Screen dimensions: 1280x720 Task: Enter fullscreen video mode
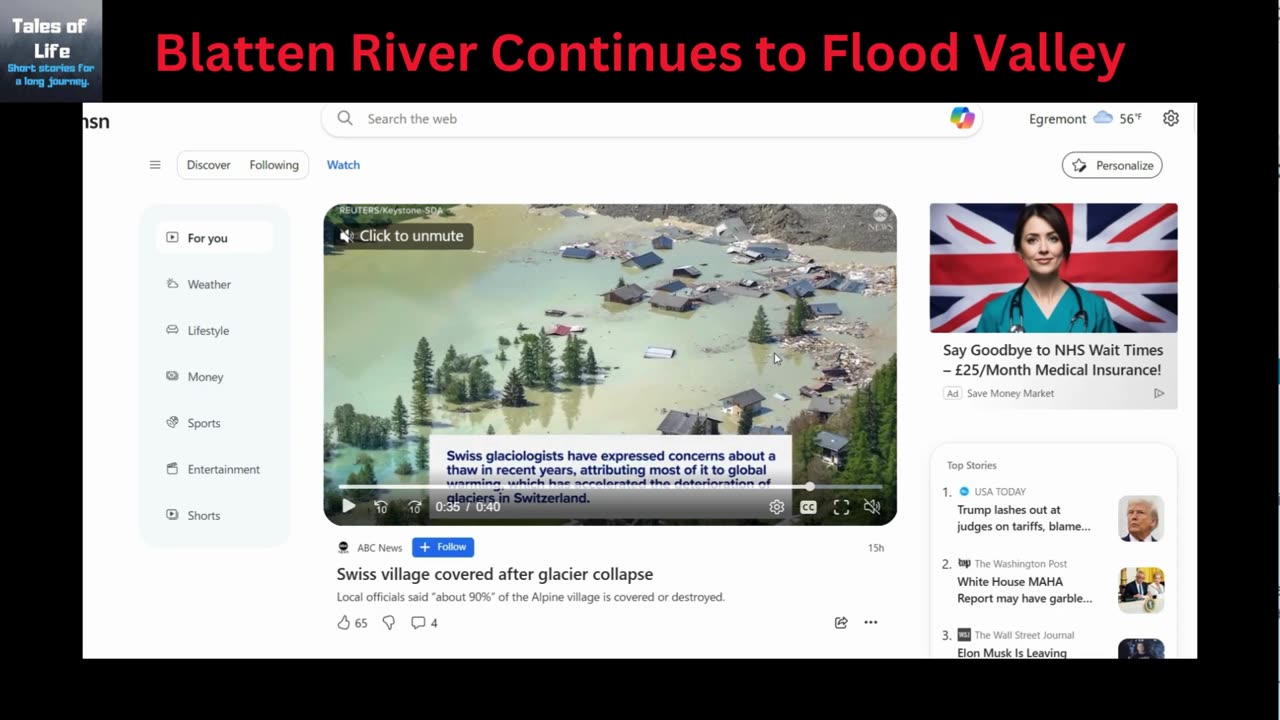tap(841, 507)
